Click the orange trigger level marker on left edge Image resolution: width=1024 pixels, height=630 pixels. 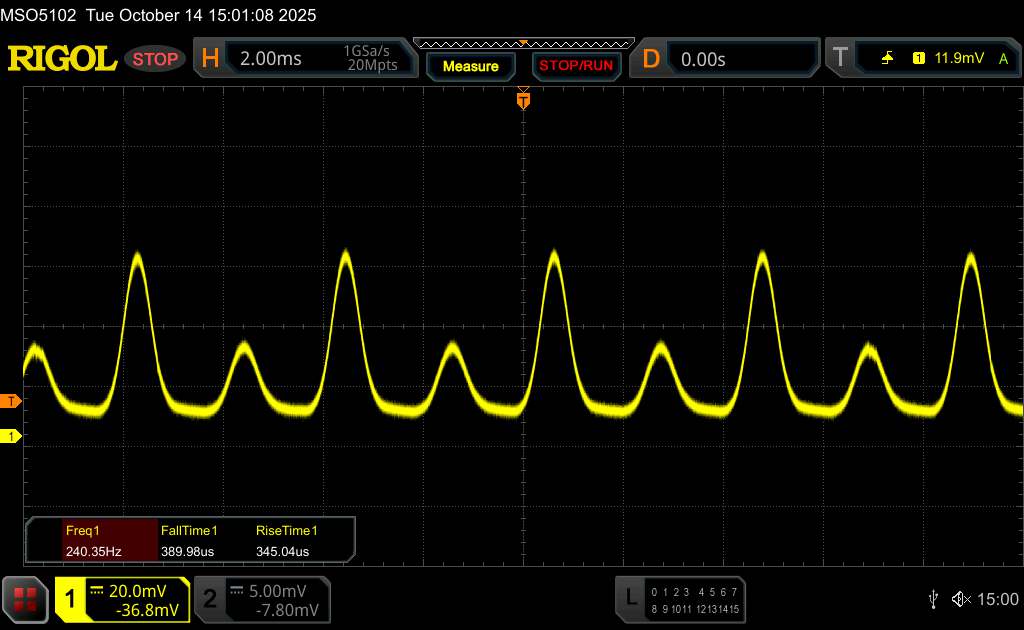[11, 401]
